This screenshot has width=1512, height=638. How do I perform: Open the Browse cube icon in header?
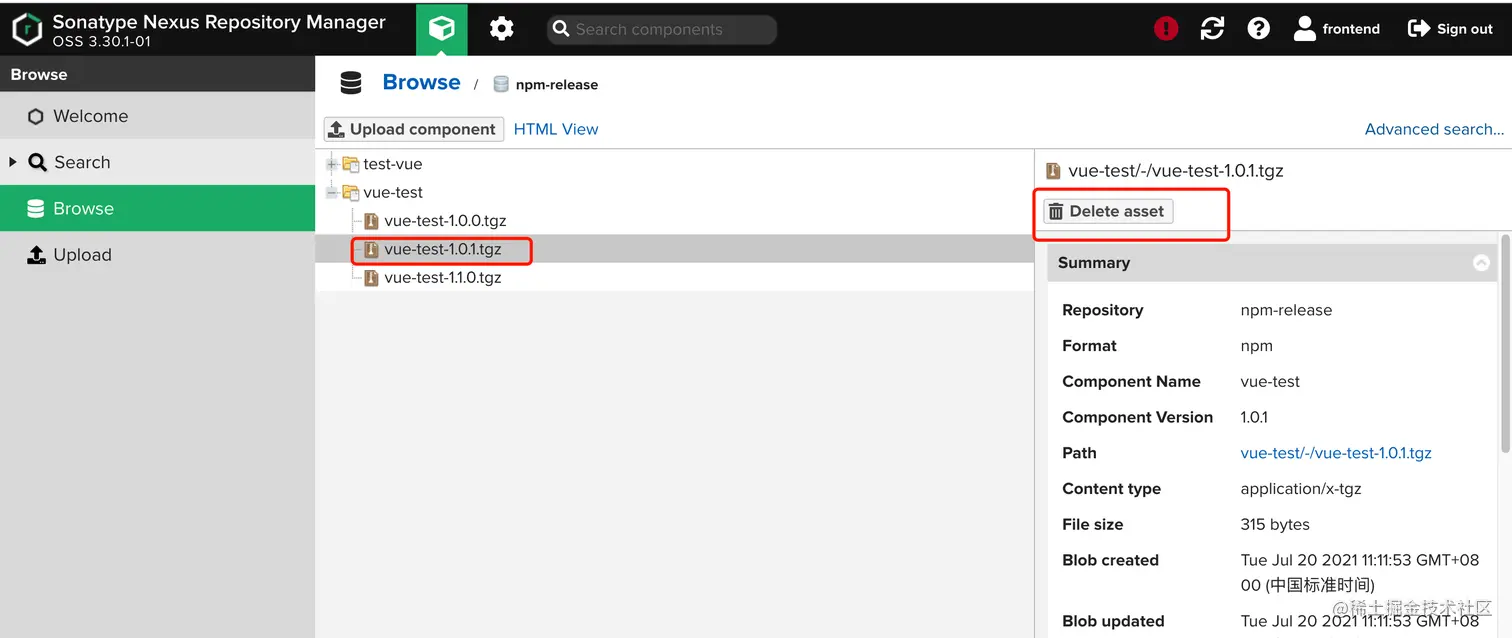point(441,29)
